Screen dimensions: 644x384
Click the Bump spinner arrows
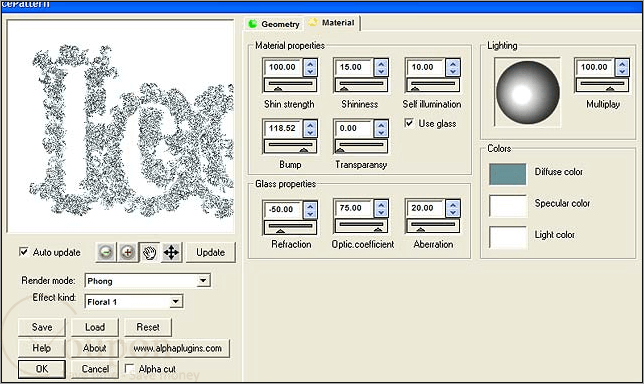pos(310,129)
